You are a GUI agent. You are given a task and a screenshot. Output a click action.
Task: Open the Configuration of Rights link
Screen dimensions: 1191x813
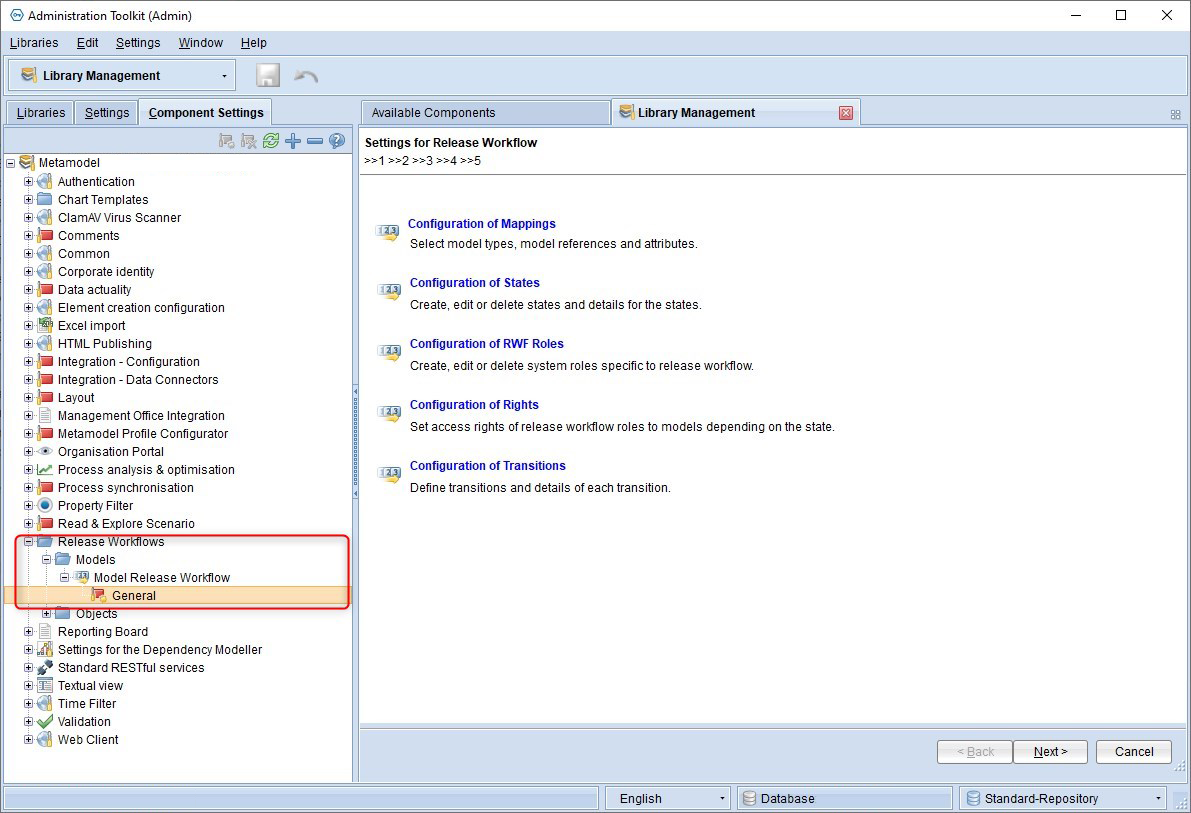(x=474, y=405)
